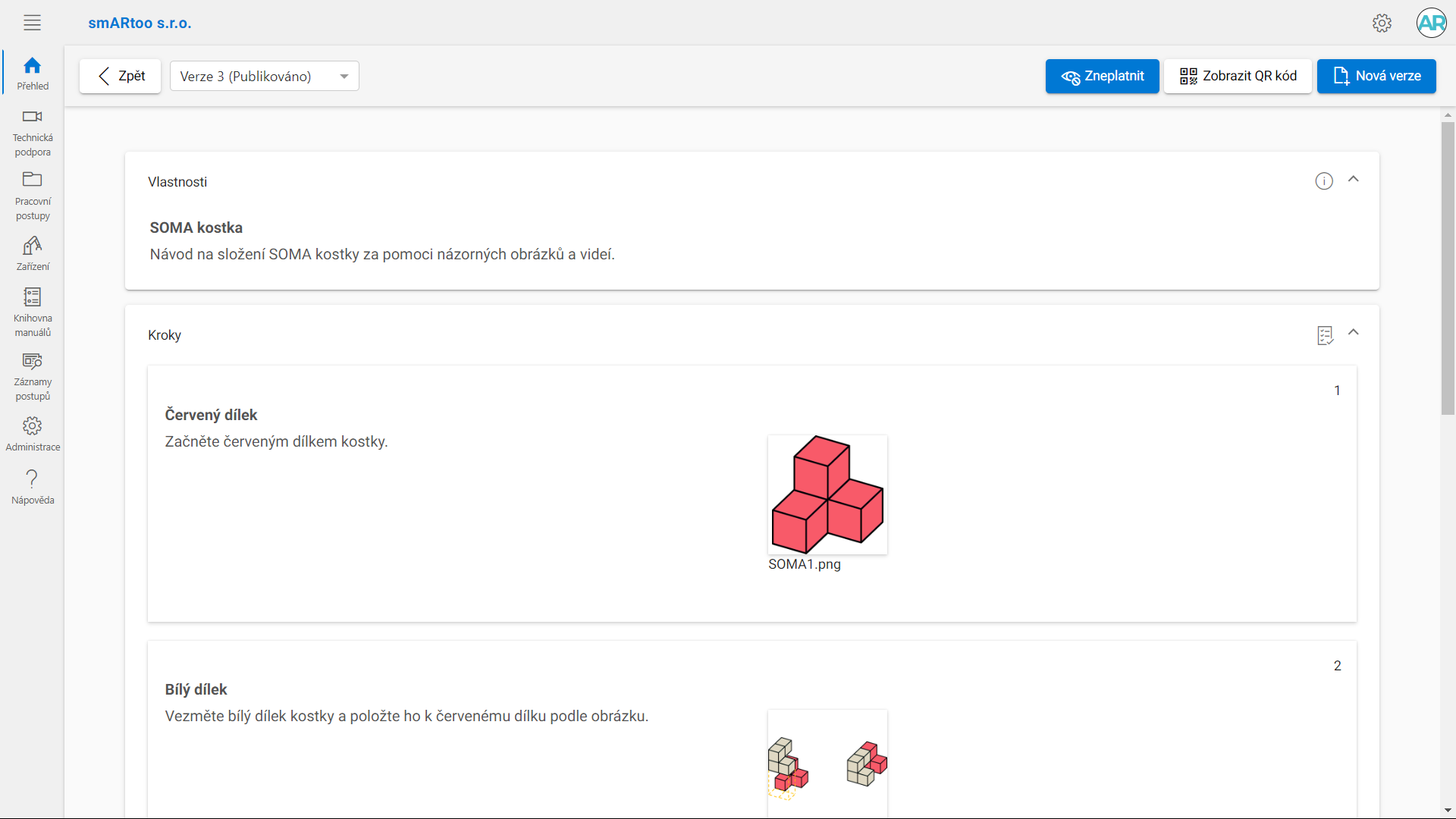Click the Začněte červeným dílkem kostky text
Image resolution: width=1456 pixels, height=819 pixels.
pos(276,441)
